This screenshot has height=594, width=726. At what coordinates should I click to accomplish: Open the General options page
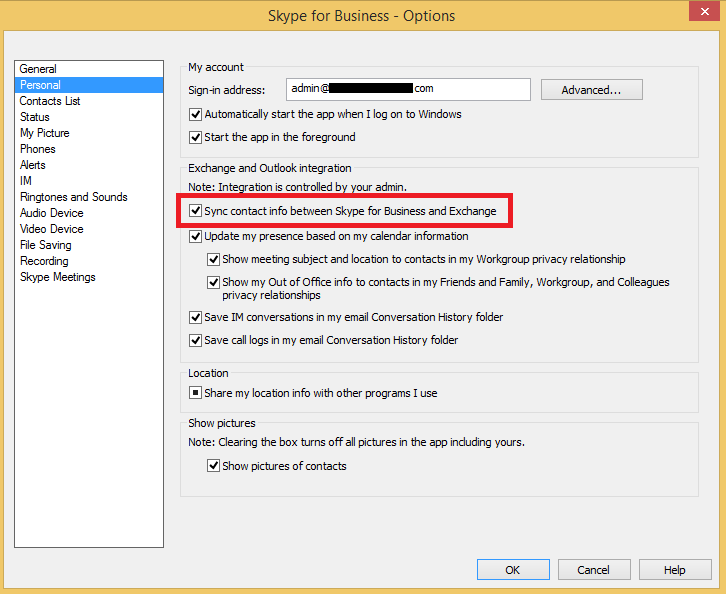point(38,69)
